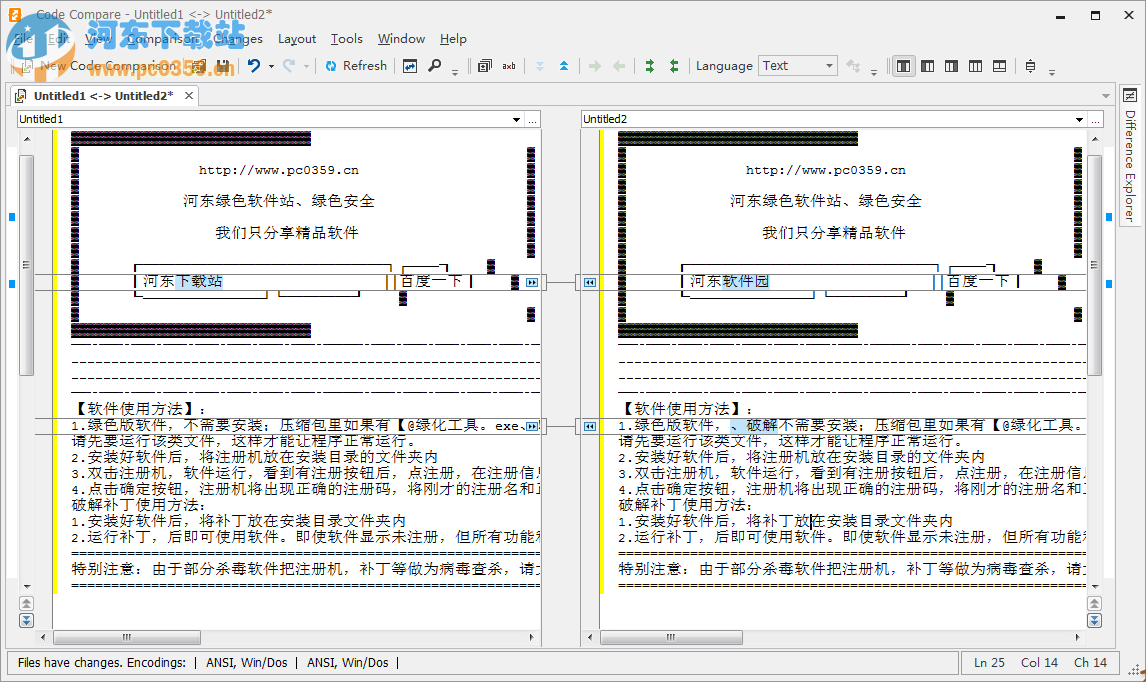Open the Untitled2 file path dropdown
The height and width of the screenshot is (682, 1146).
coord(1079,118)
